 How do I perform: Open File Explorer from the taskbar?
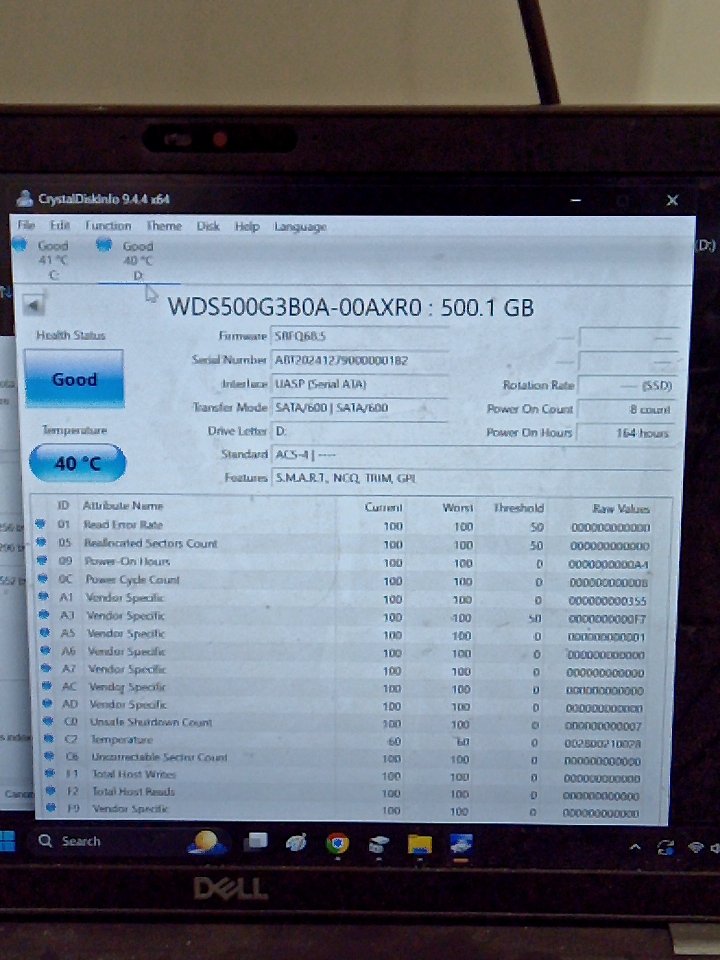419,844
